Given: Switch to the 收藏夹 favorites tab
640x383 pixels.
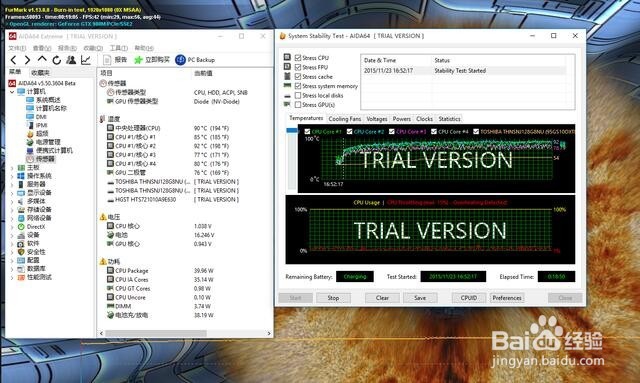Looking at the screenshot, I should pos(40,73).
